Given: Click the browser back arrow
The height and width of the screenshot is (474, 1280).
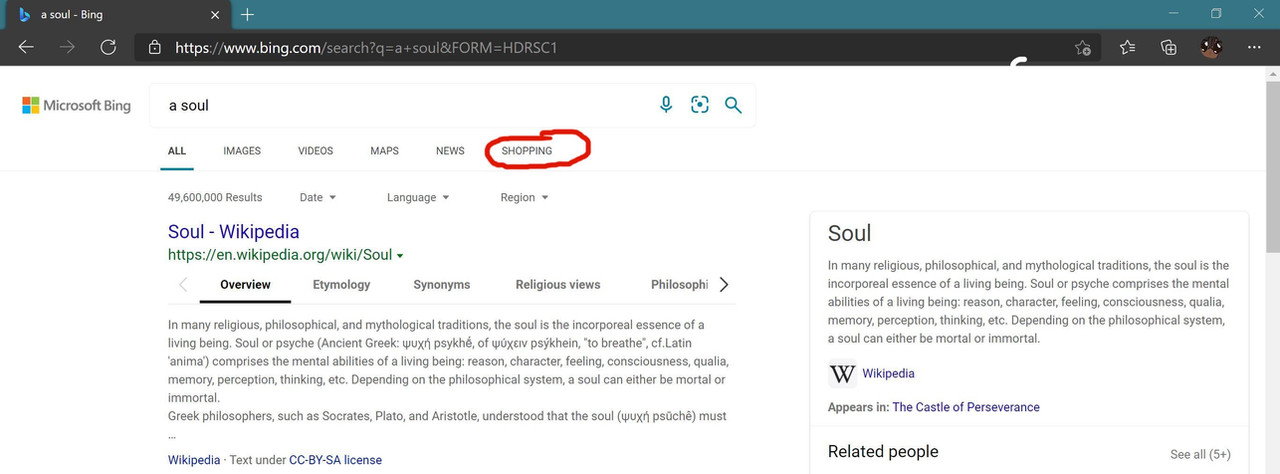Looking at the screenshot, I should (26, 47).
